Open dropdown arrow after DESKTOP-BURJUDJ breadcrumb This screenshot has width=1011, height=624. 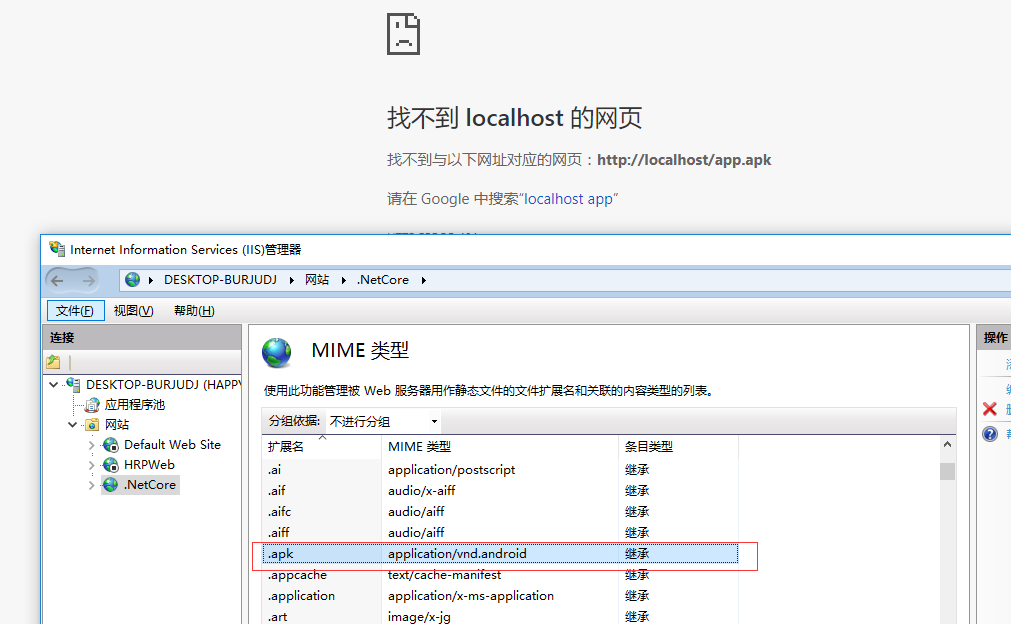pyautogui.click(x=291, y=280)
